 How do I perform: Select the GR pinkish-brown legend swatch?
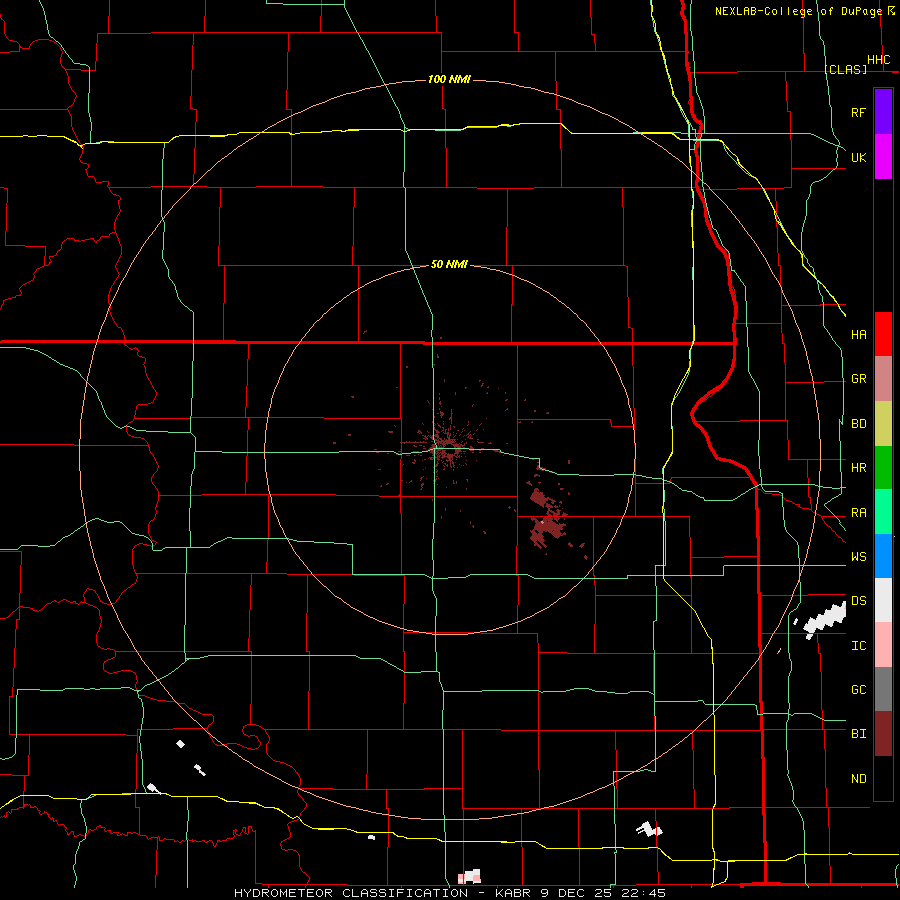(x=883, y=379)
